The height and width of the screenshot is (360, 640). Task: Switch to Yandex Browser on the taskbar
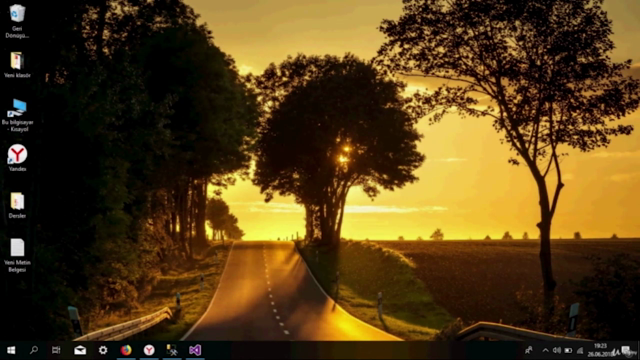(149, 350)
